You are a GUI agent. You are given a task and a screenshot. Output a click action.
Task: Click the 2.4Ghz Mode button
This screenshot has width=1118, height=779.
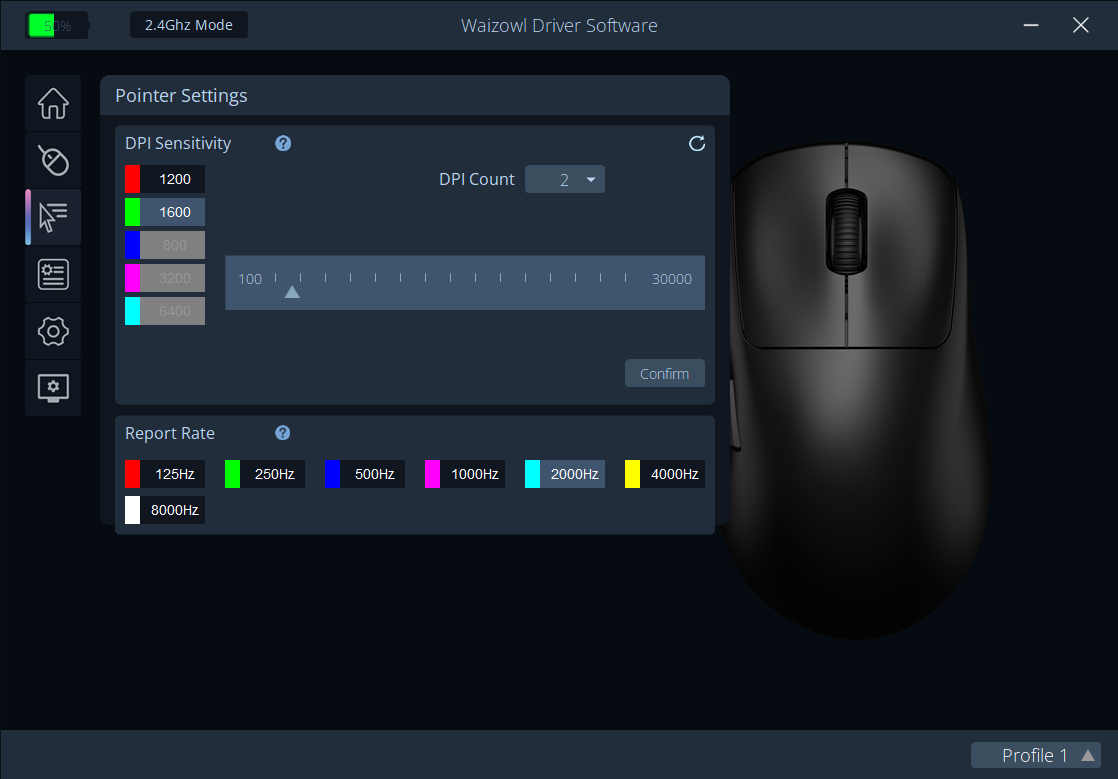189,25
